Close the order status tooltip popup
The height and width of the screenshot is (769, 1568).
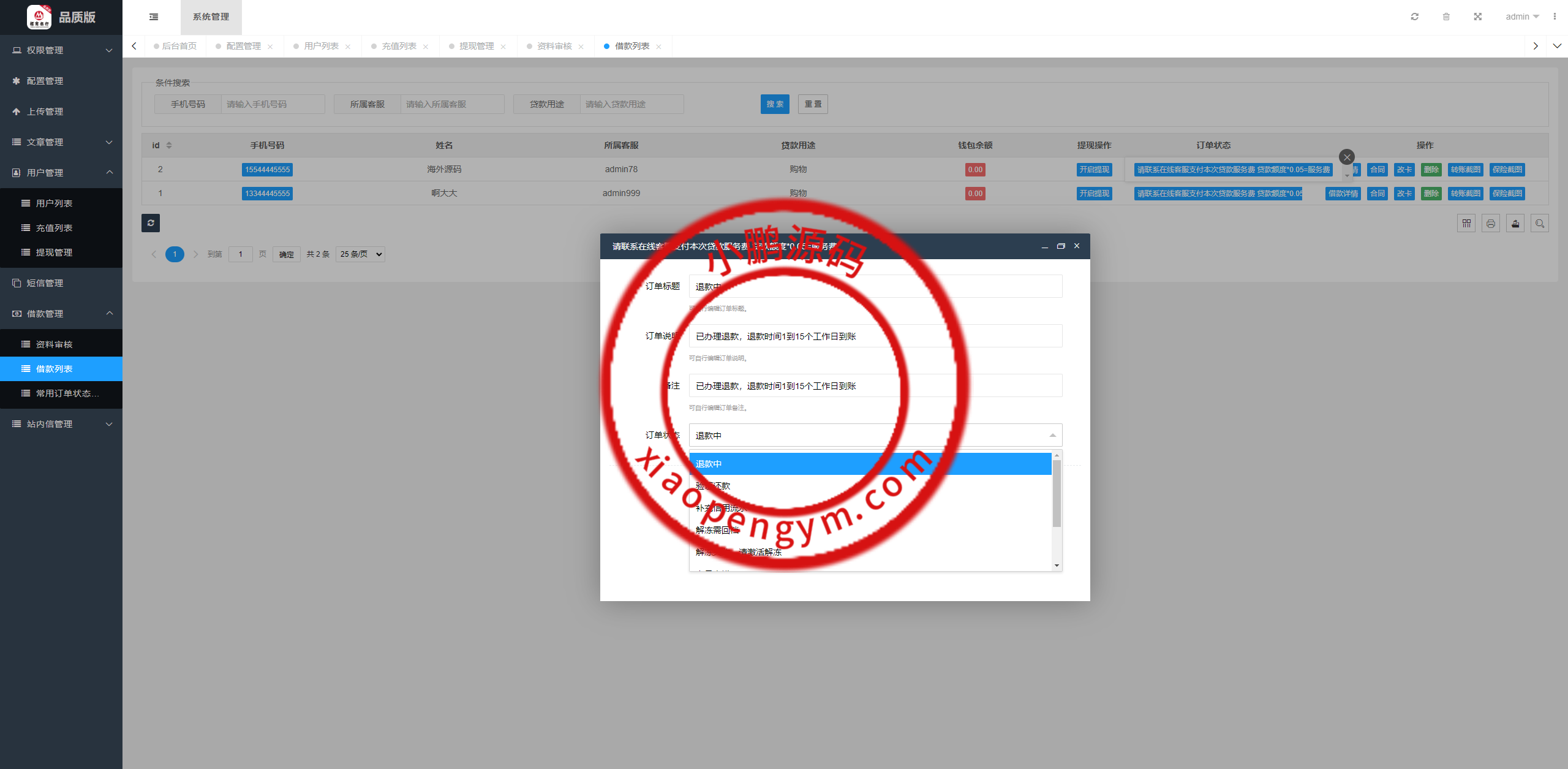tap(1346, 157)
